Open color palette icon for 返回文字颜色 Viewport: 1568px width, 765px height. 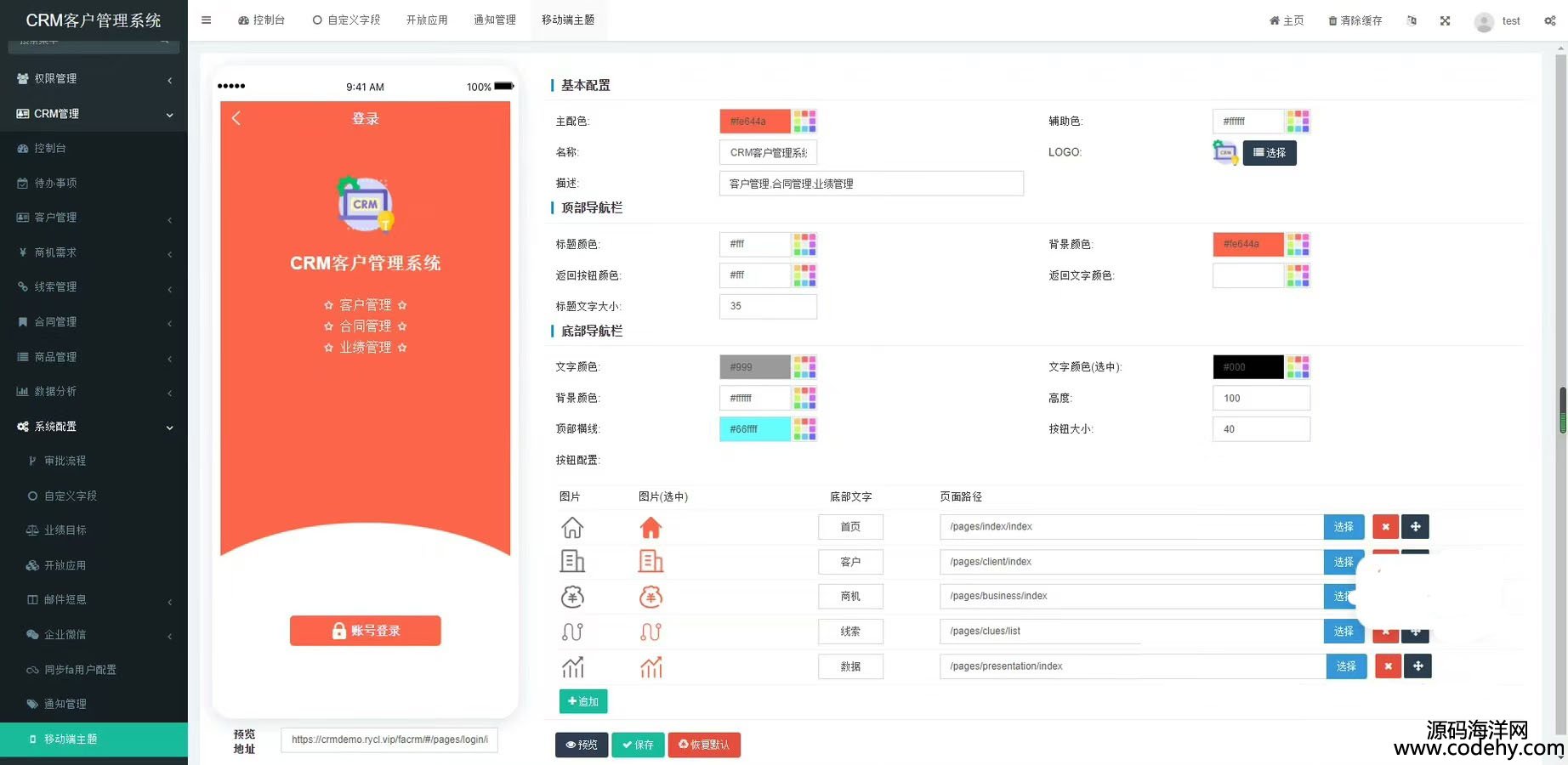(x=1298, y=275)
